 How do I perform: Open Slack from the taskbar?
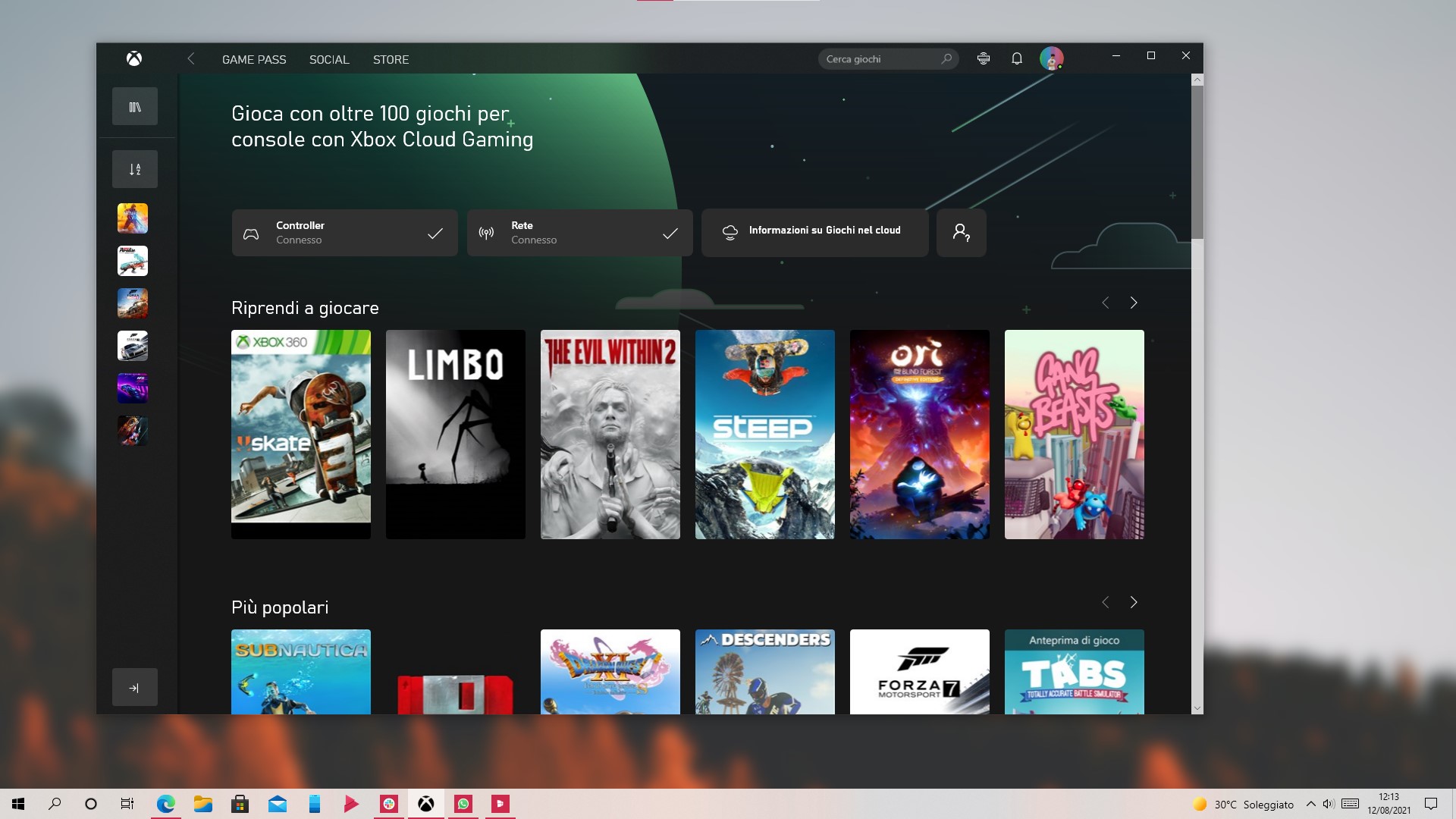click(x=389, y=804)
